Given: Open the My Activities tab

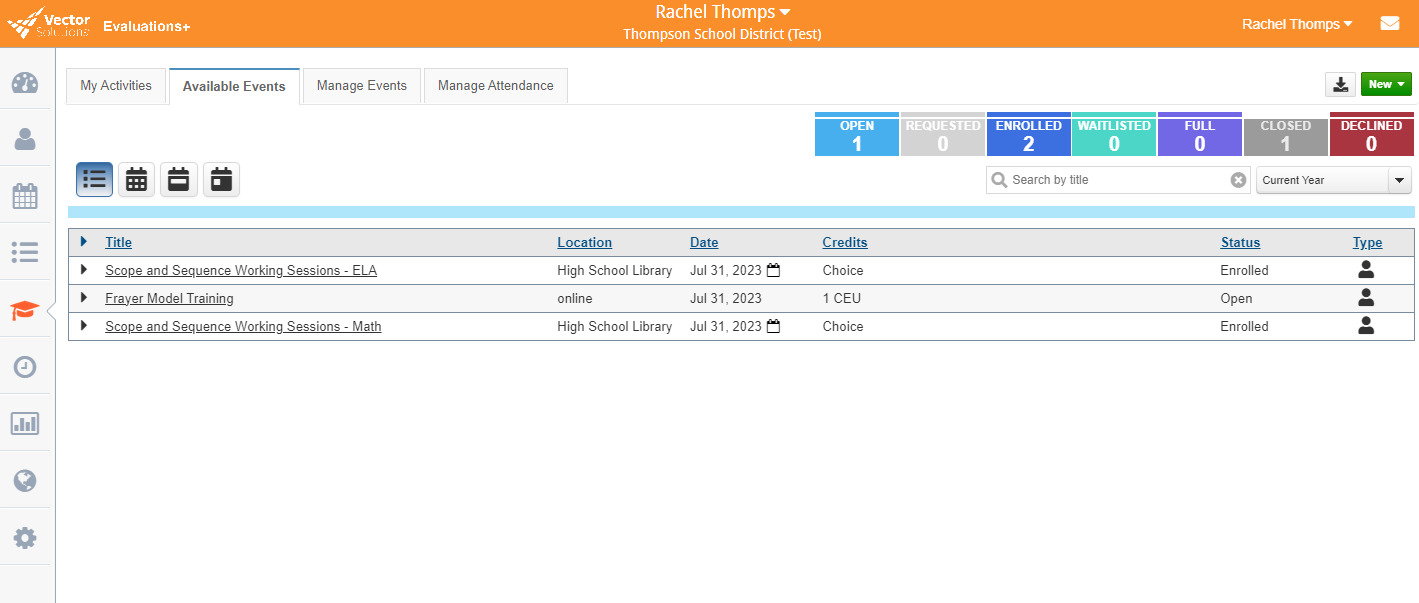Looking at the screenshot, I should coord(116,86).
